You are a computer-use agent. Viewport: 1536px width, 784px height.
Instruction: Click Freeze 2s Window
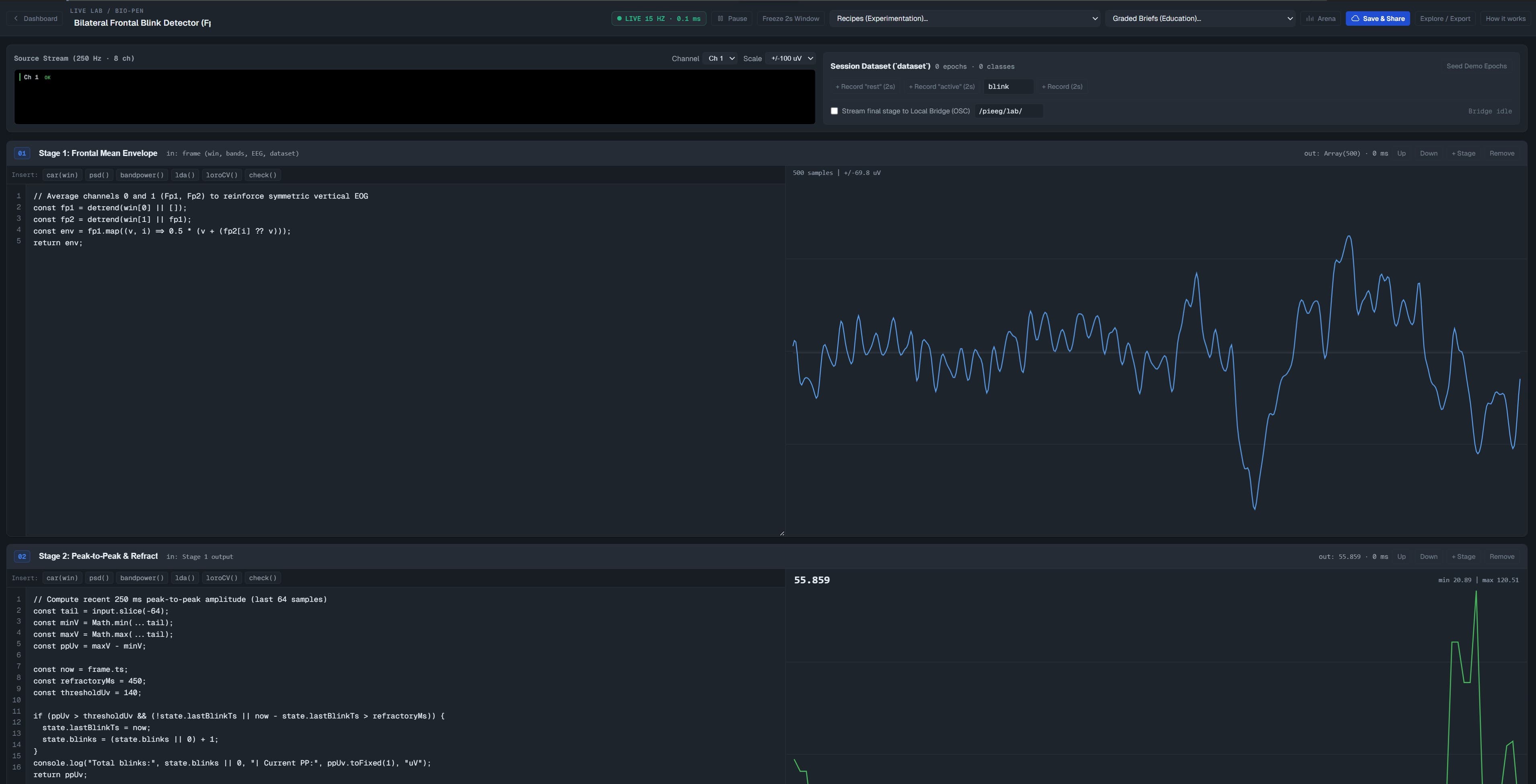pyautogui.click(x=791, y=18)
